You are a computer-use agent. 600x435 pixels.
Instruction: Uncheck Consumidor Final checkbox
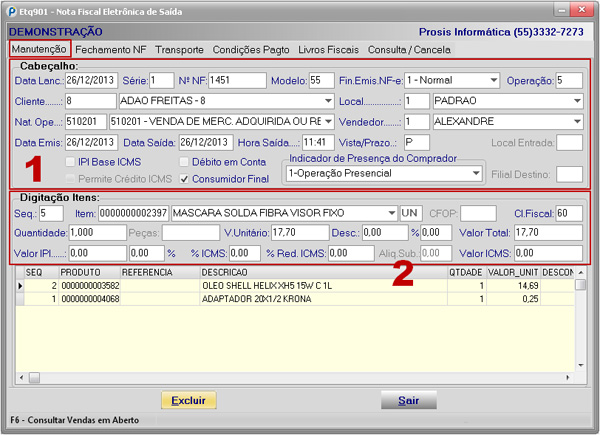[184, 179]
